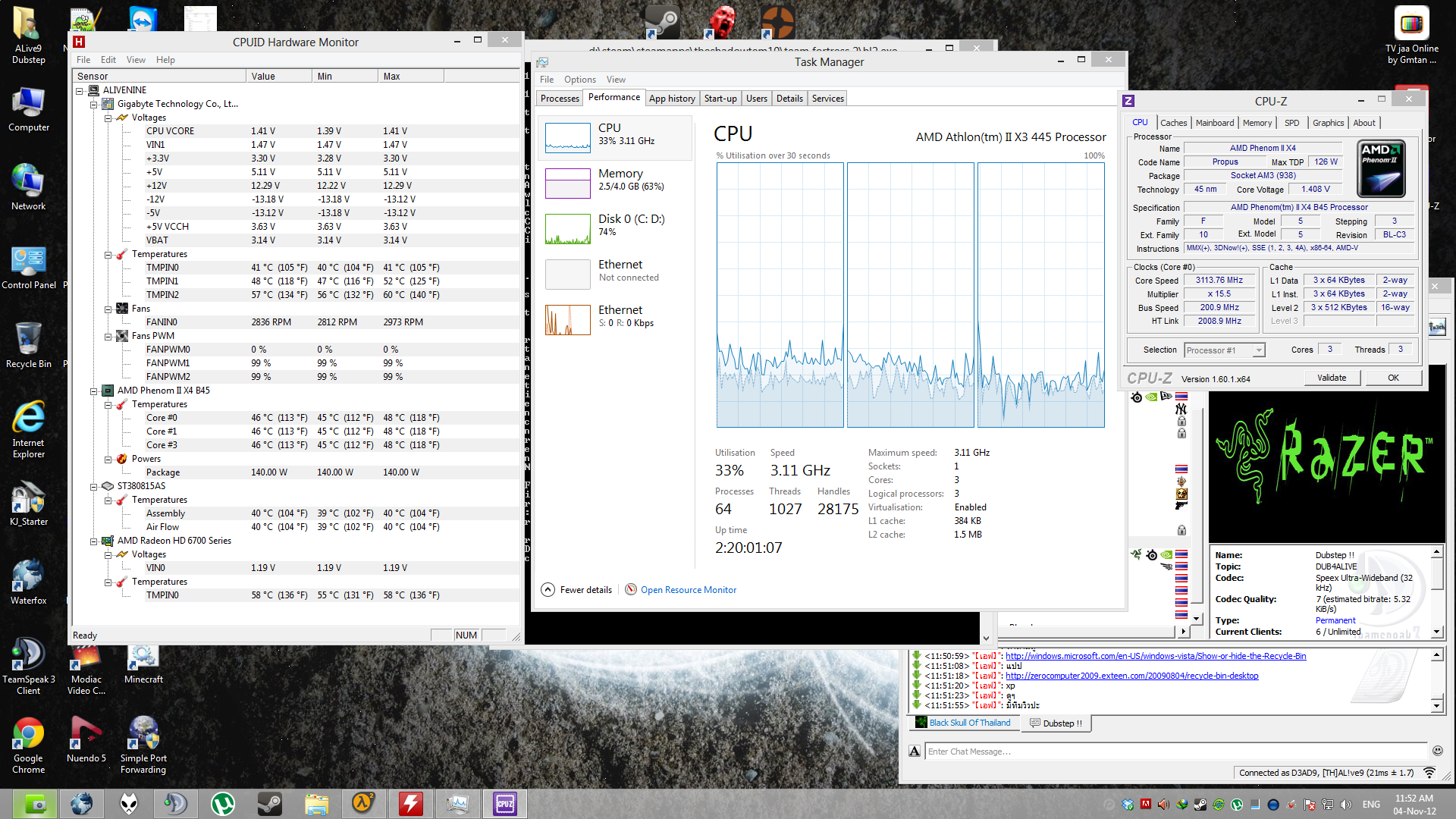
Task: Switch to the Mainboard tab in CPU-Z
Action: pos(1214,123)
